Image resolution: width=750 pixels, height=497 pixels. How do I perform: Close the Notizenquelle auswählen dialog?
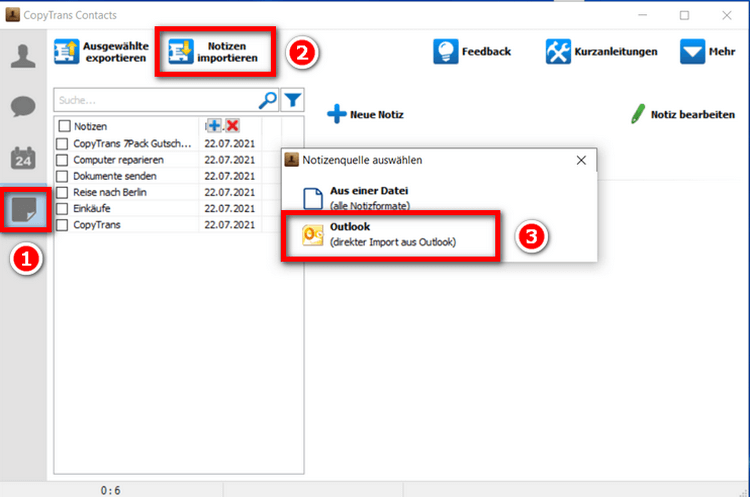point(581,160)
